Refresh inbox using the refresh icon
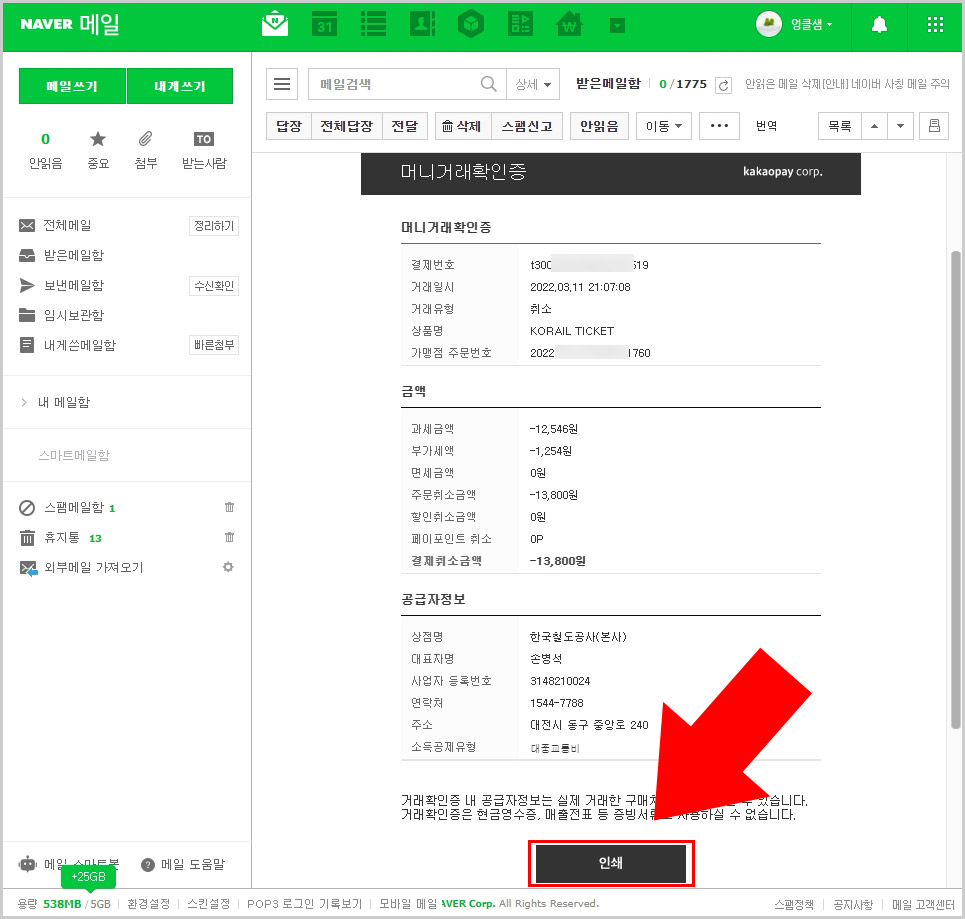This screenshot has width=965, height=919. (x=723, y=85)
